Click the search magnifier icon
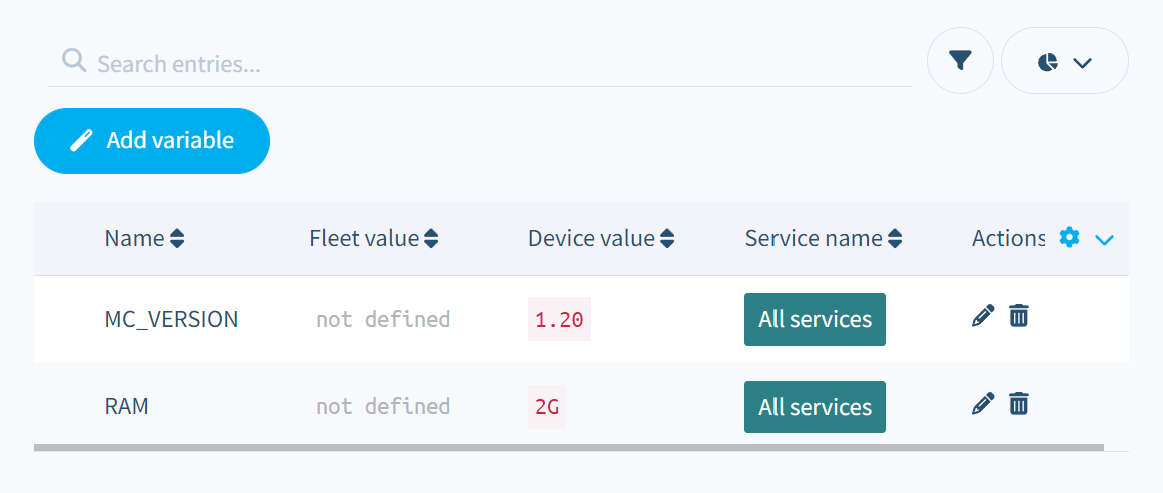Viewport: 1163px width, 493px height. [x=73, y=62]
